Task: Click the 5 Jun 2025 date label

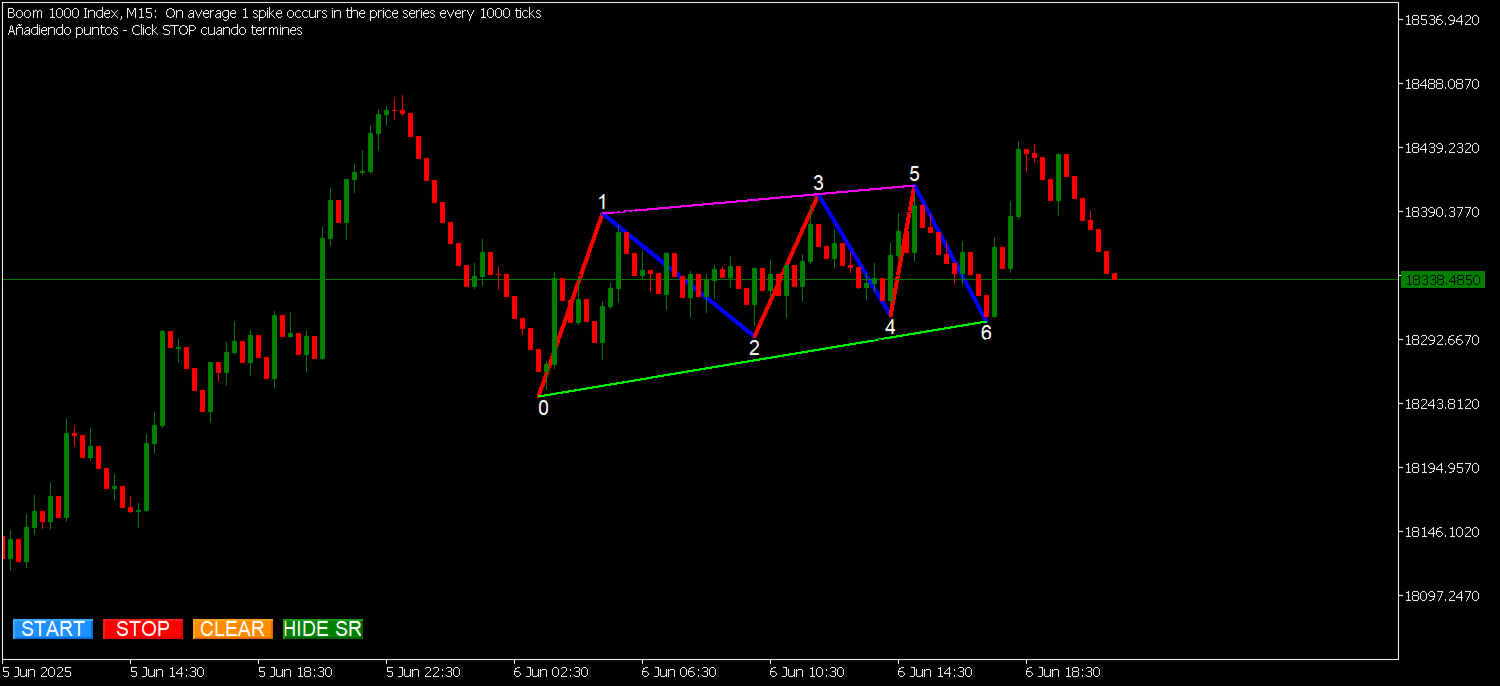Action: [x=38, y=672]
